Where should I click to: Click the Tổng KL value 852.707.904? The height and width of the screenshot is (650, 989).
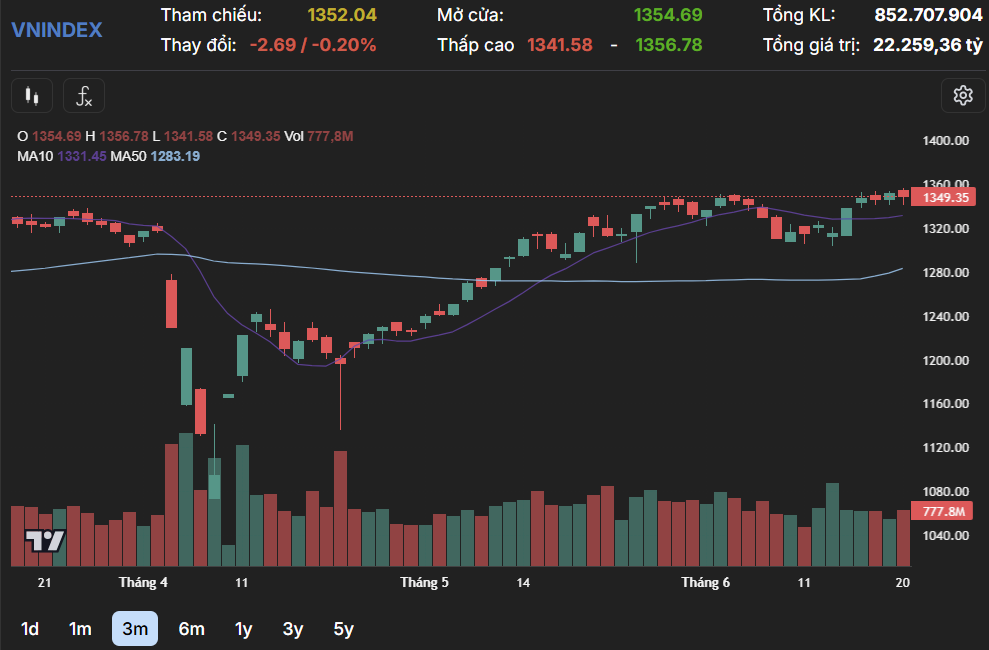928,15
